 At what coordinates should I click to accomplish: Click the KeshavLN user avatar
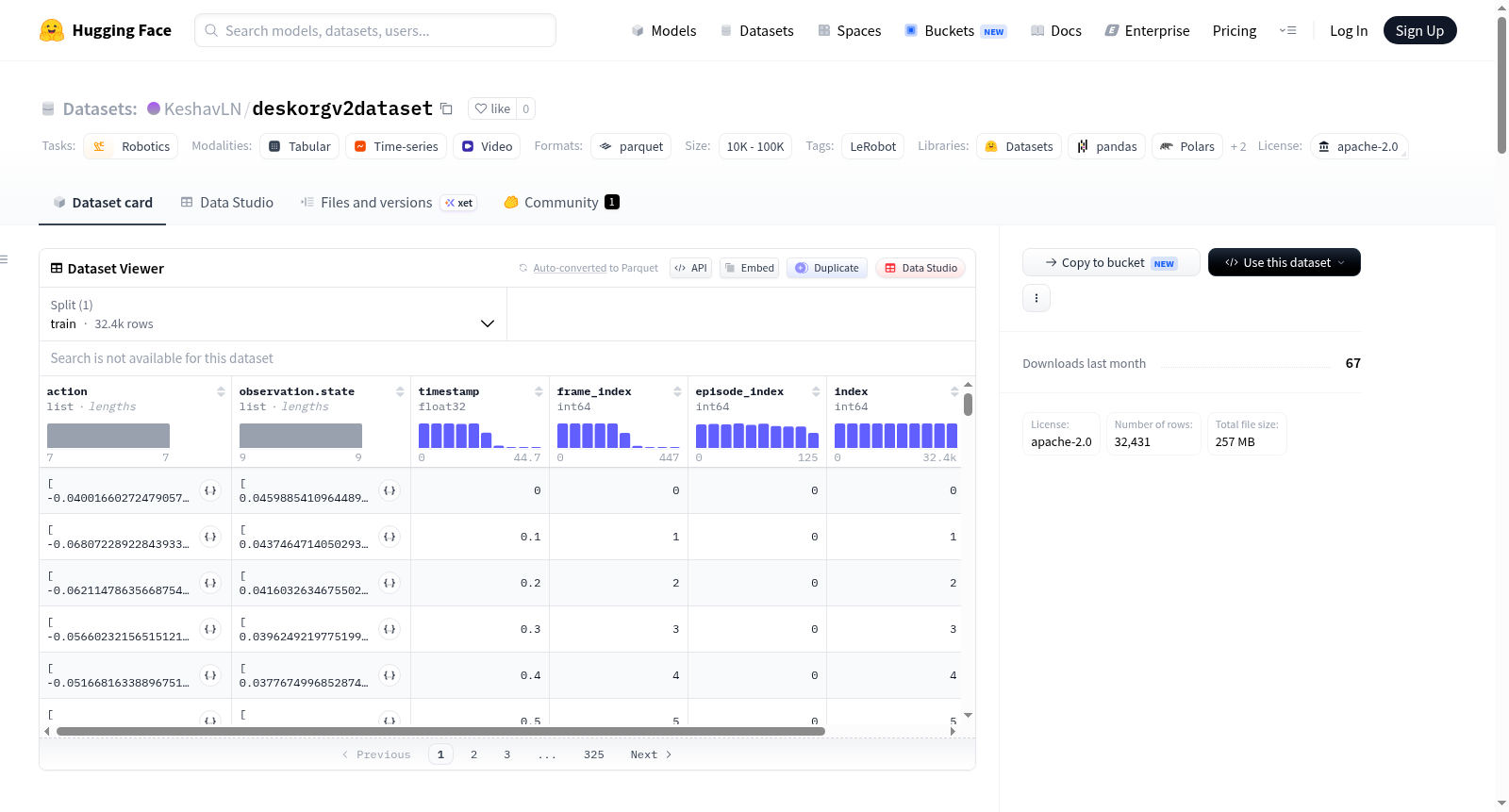154,108
